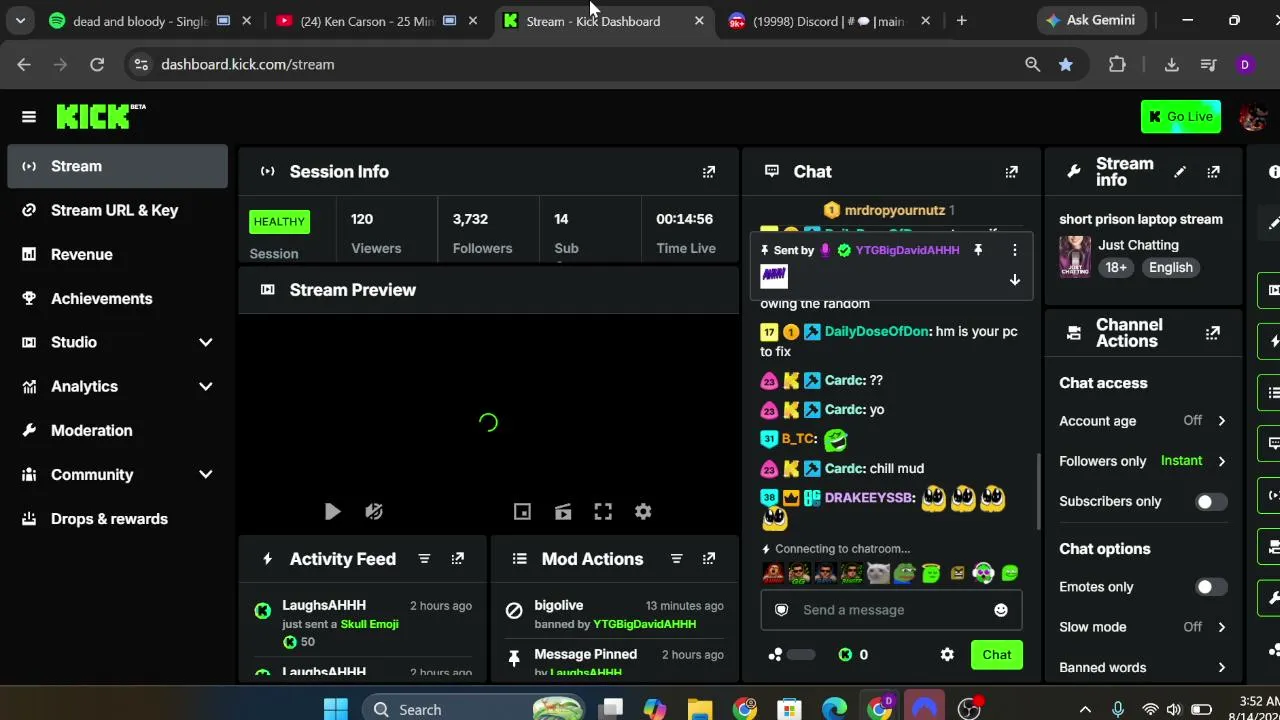The height and width of the screenshot is (720, 1280).
Task: Expand pinned message with down arrow
Action: click(1014, 280)
